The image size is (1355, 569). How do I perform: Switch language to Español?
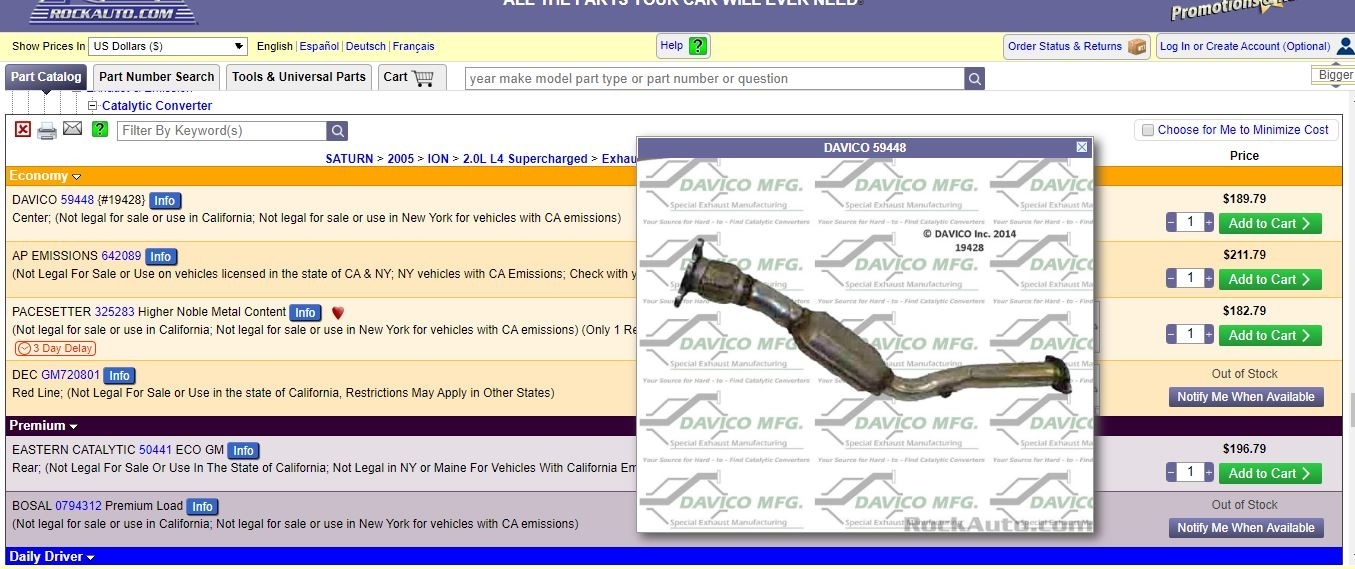click(x=319, y=46)
